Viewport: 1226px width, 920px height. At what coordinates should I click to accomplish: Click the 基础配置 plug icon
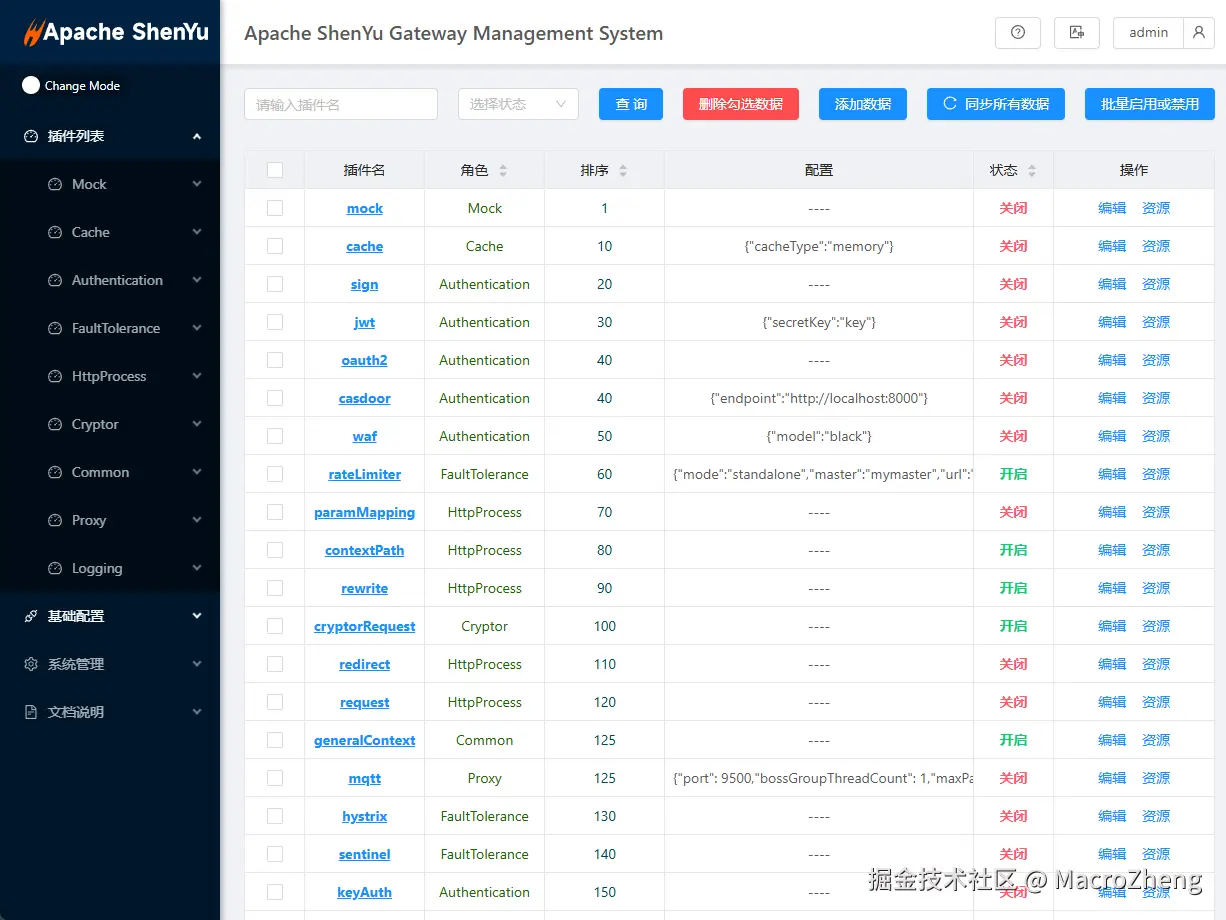click(31, 616)
